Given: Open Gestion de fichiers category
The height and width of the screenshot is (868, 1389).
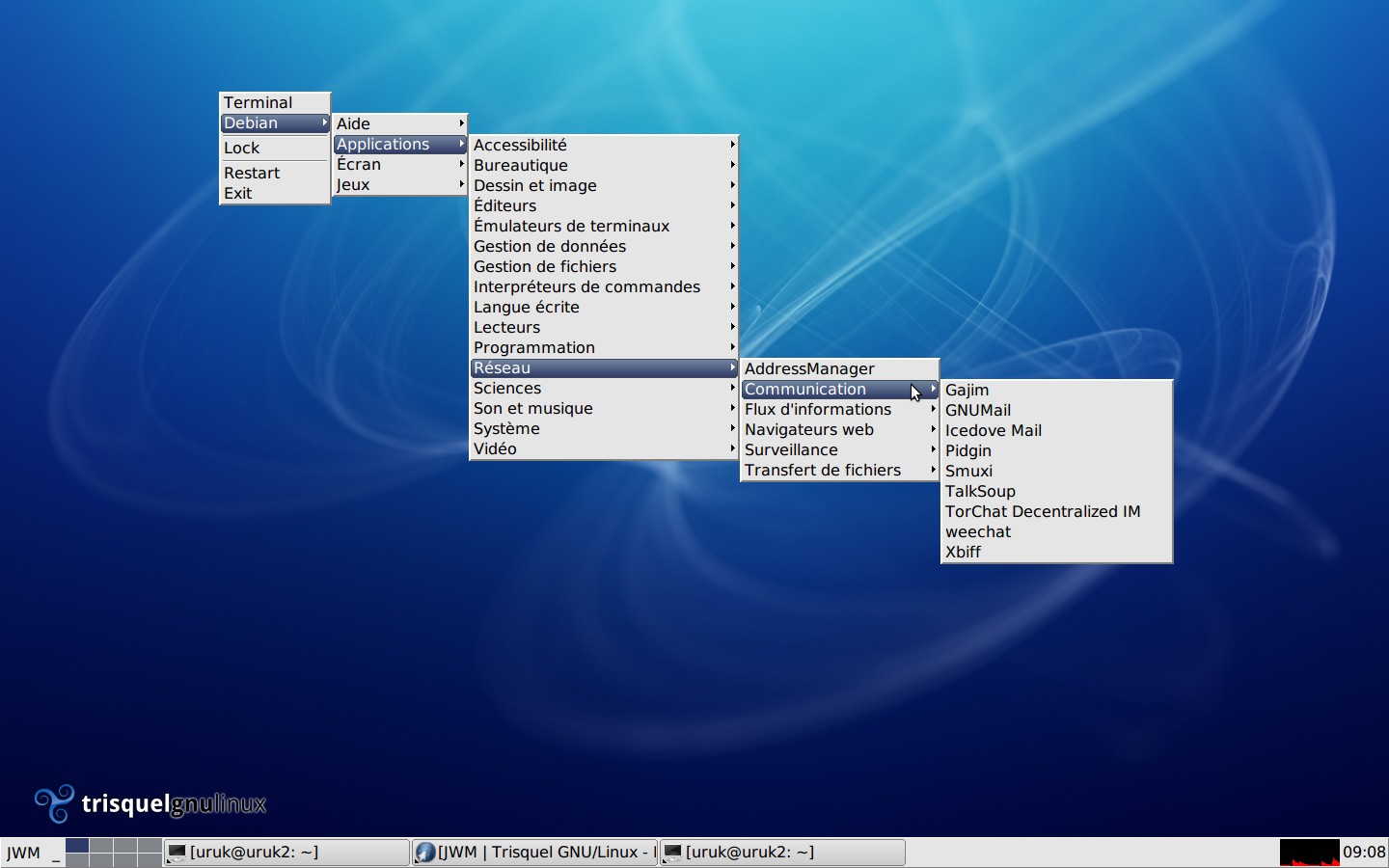Looking at the screenshot, I should [x=604, y=266].
